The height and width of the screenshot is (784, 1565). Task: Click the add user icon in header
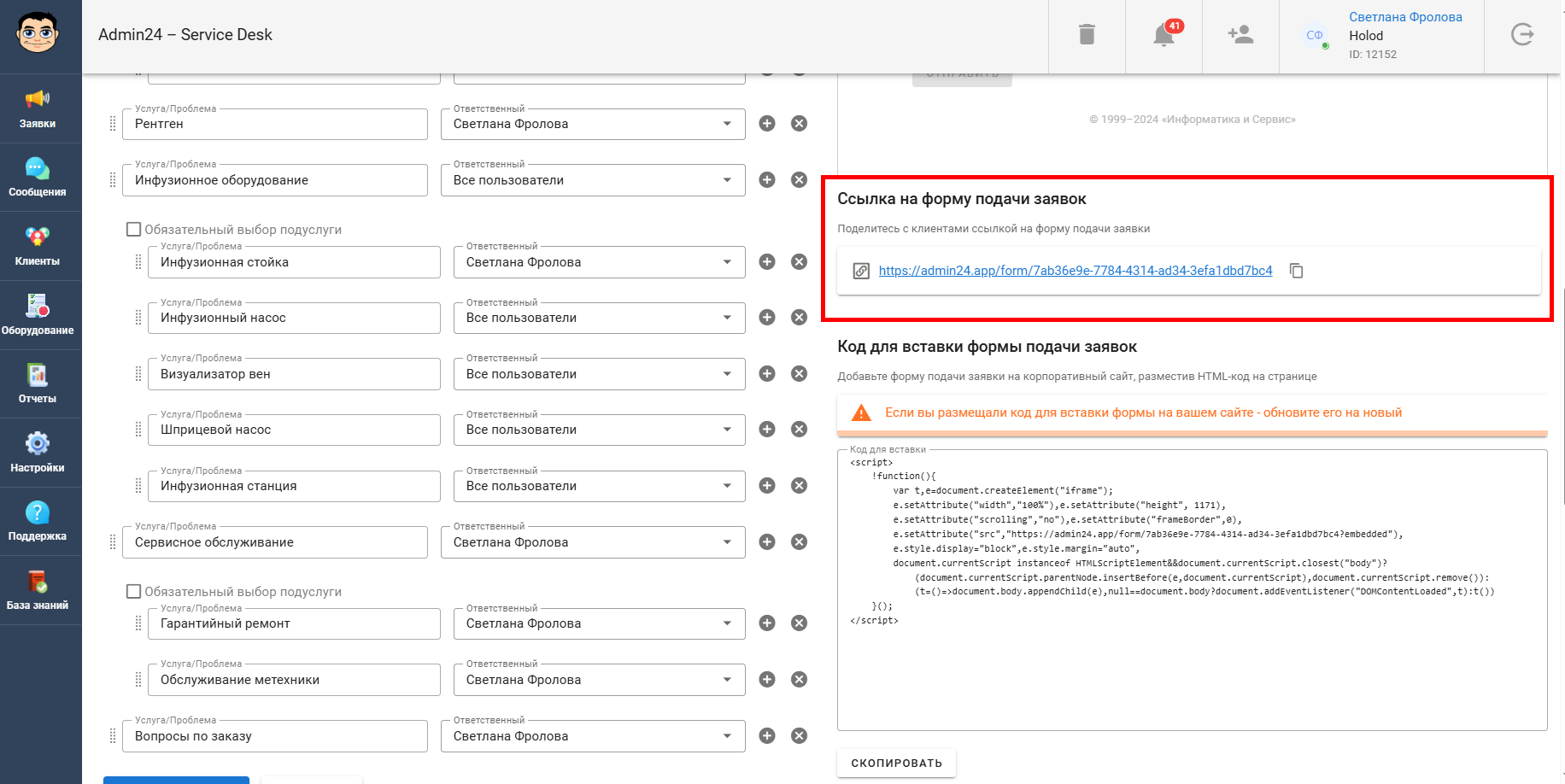(1240, 34)
